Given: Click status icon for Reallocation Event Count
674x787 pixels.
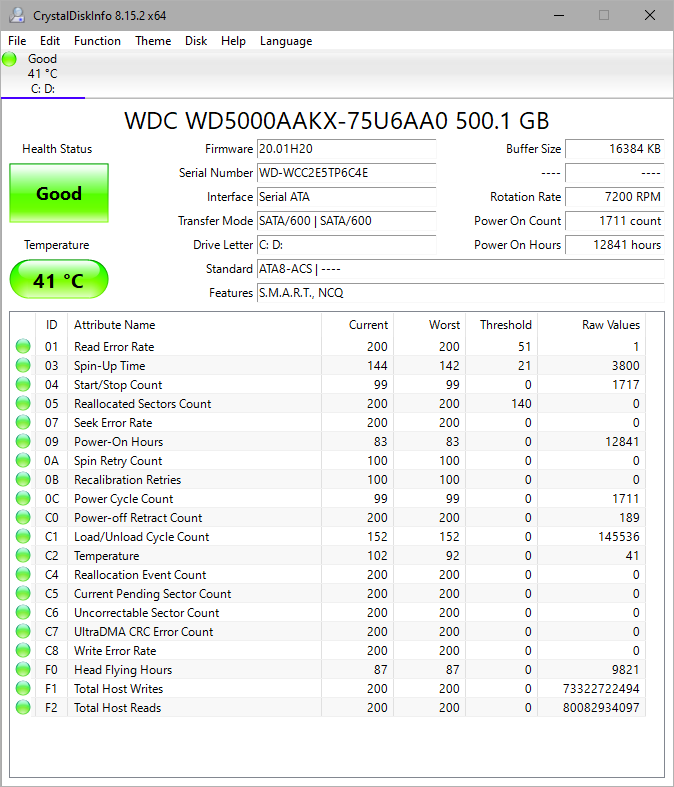Looking at the screenshot, I should point(23,574).
